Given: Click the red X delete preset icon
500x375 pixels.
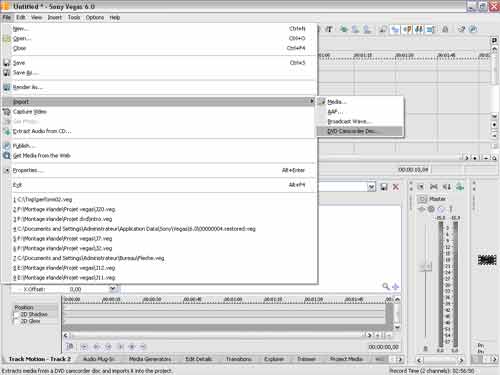Looking at the screenshot, I should click(396, 187).
